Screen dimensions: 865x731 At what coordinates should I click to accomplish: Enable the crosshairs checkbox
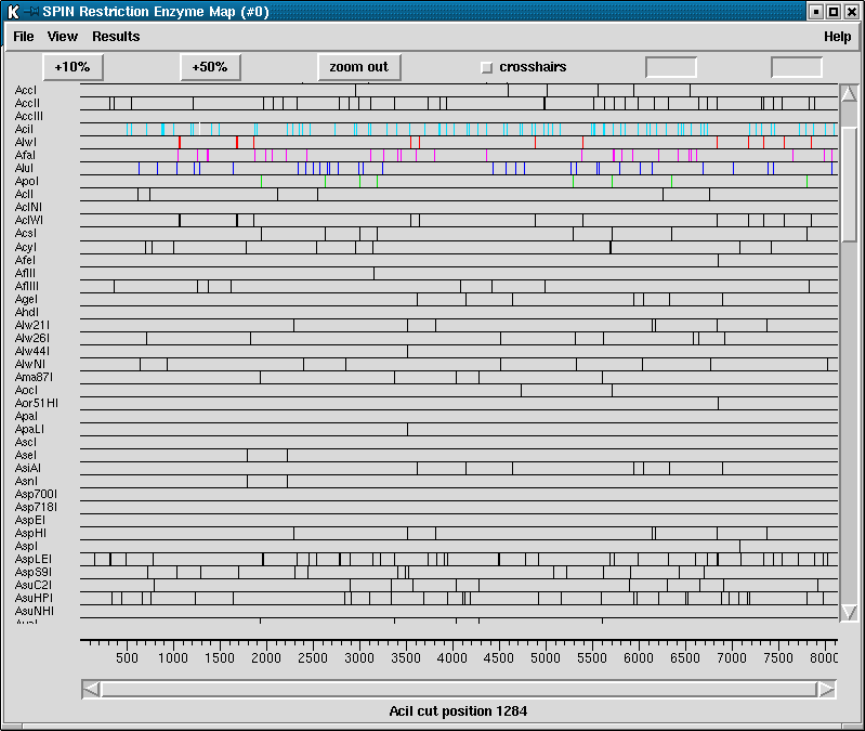pos(487,68)
